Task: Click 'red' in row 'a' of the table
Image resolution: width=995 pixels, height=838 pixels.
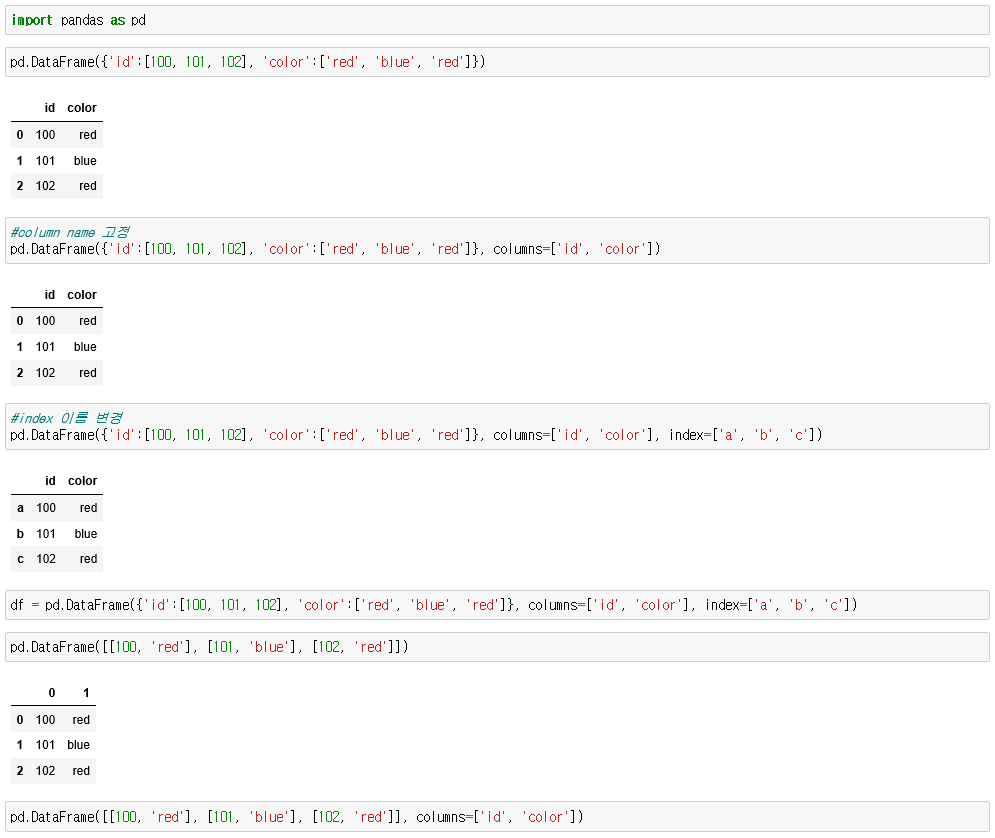Action: pyautogui.click(x=88, y=508)
